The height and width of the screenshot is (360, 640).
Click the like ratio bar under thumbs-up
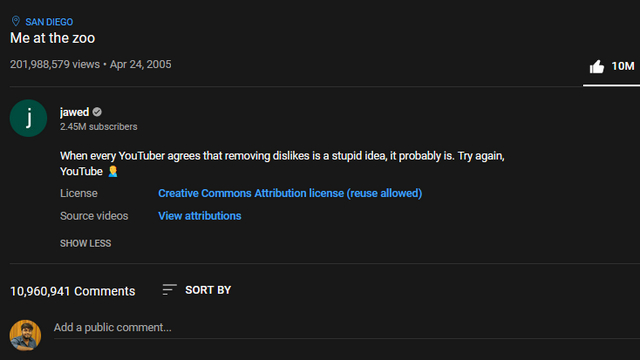point(611,85)
